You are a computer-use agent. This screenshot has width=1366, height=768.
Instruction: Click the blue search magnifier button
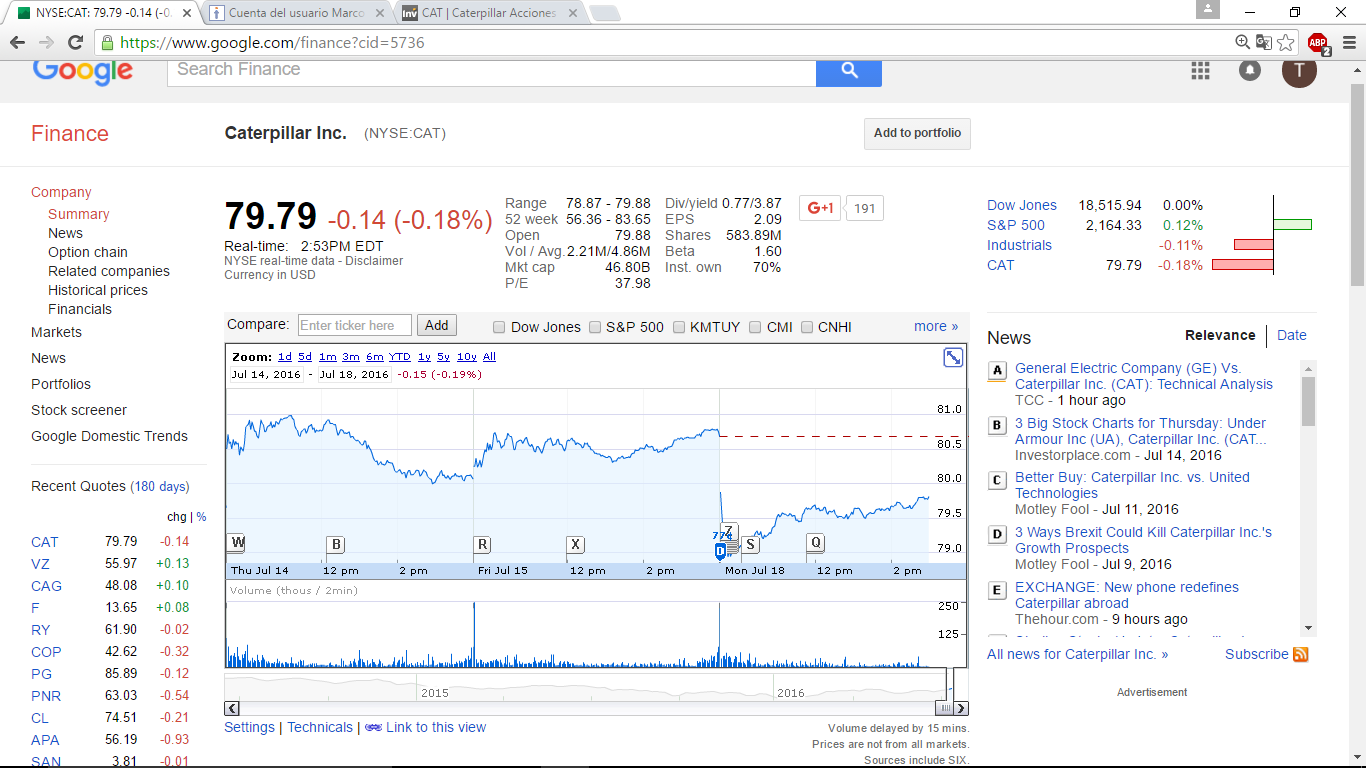(x=848, y=70)
